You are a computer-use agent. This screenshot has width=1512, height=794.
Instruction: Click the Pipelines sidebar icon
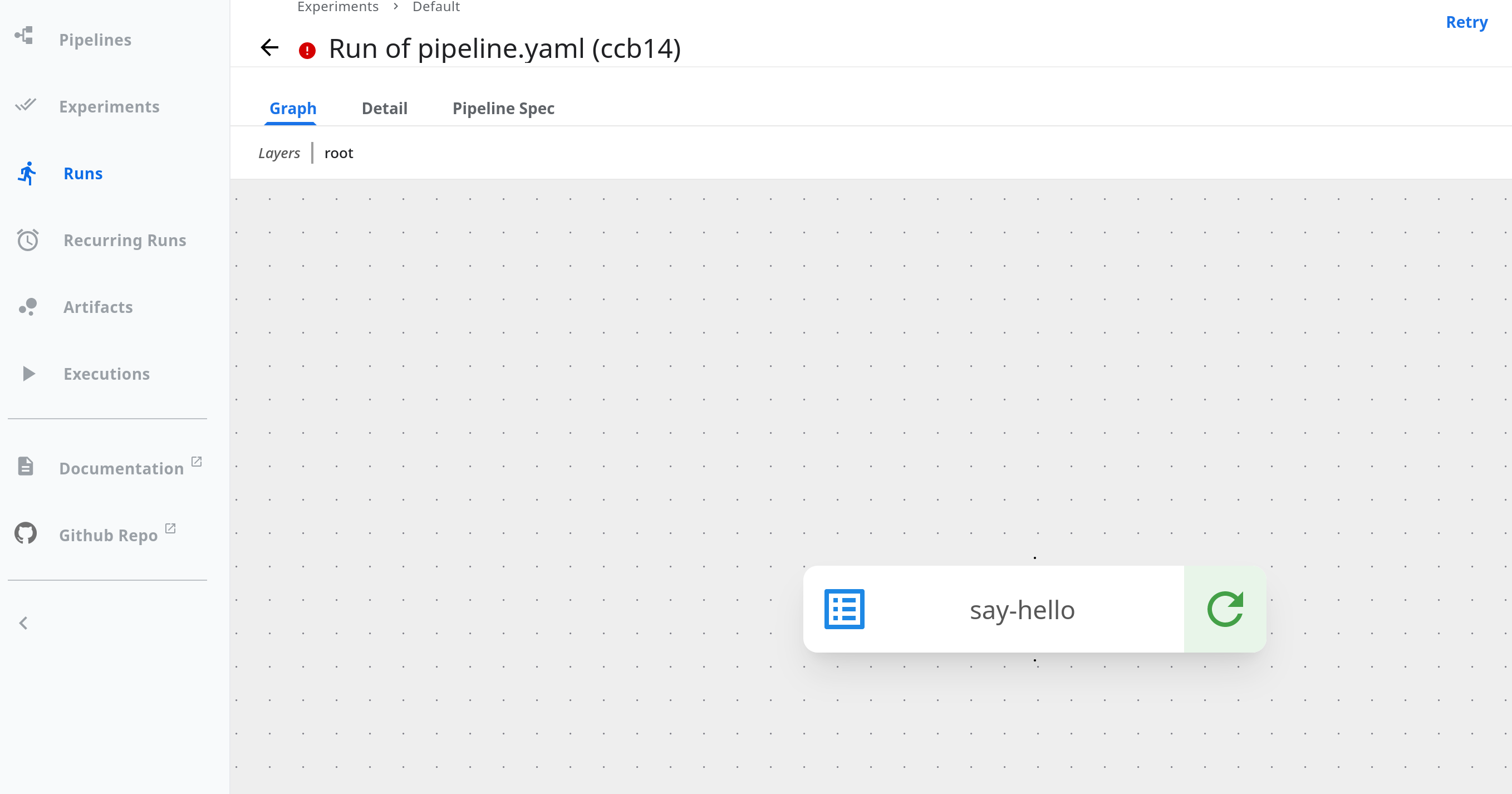pos(24,36)
